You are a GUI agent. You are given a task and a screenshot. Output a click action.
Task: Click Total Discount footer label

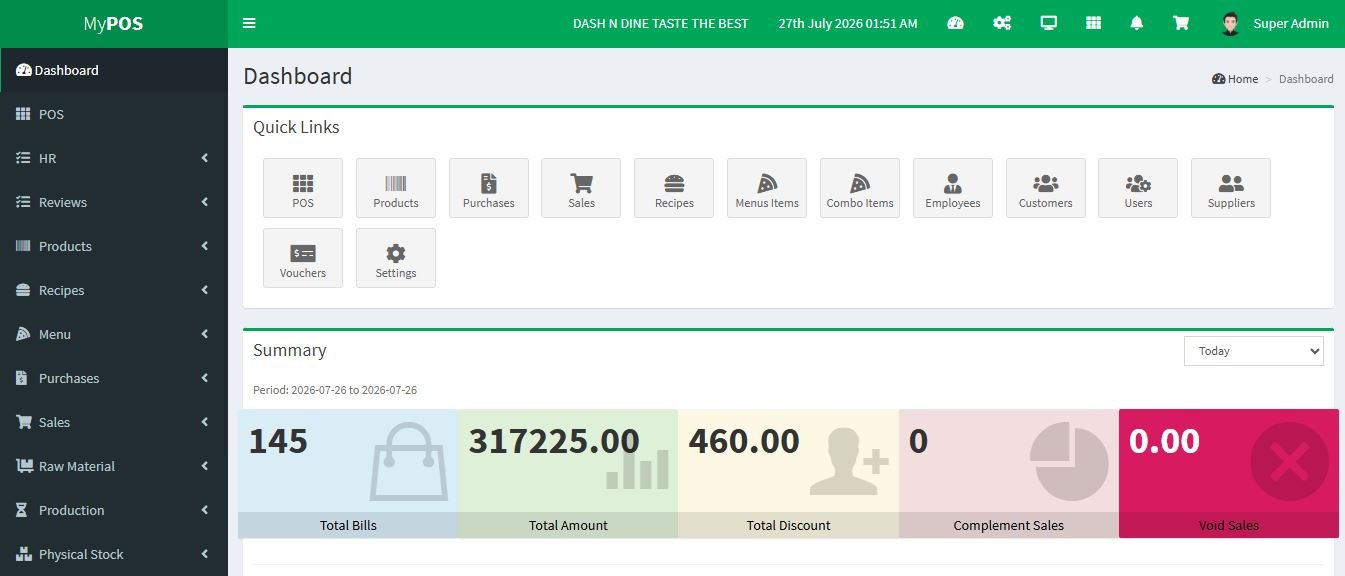[788, 525]
